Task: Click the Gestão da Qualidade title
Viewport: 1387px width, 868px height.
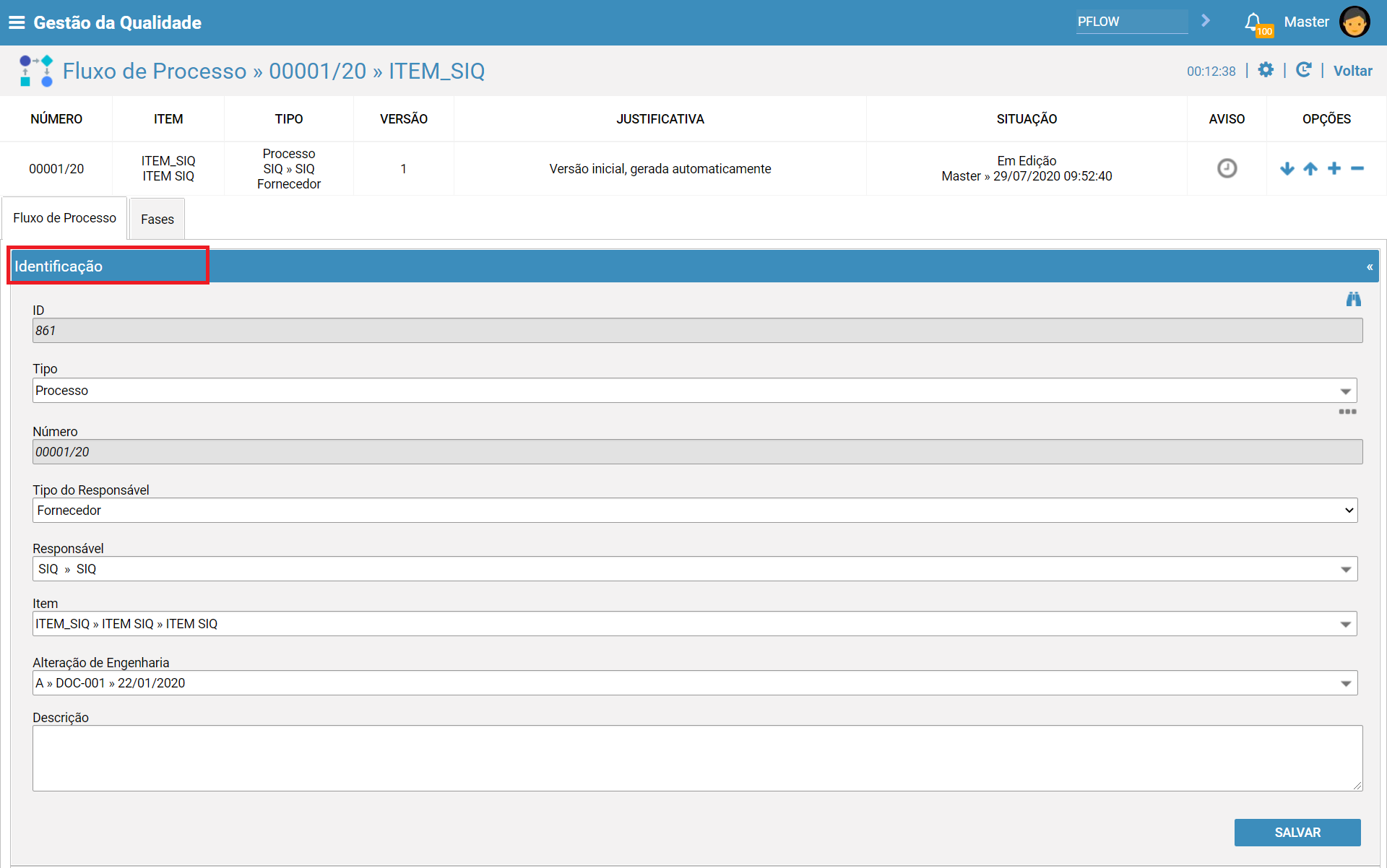Action: coord(118,22)
